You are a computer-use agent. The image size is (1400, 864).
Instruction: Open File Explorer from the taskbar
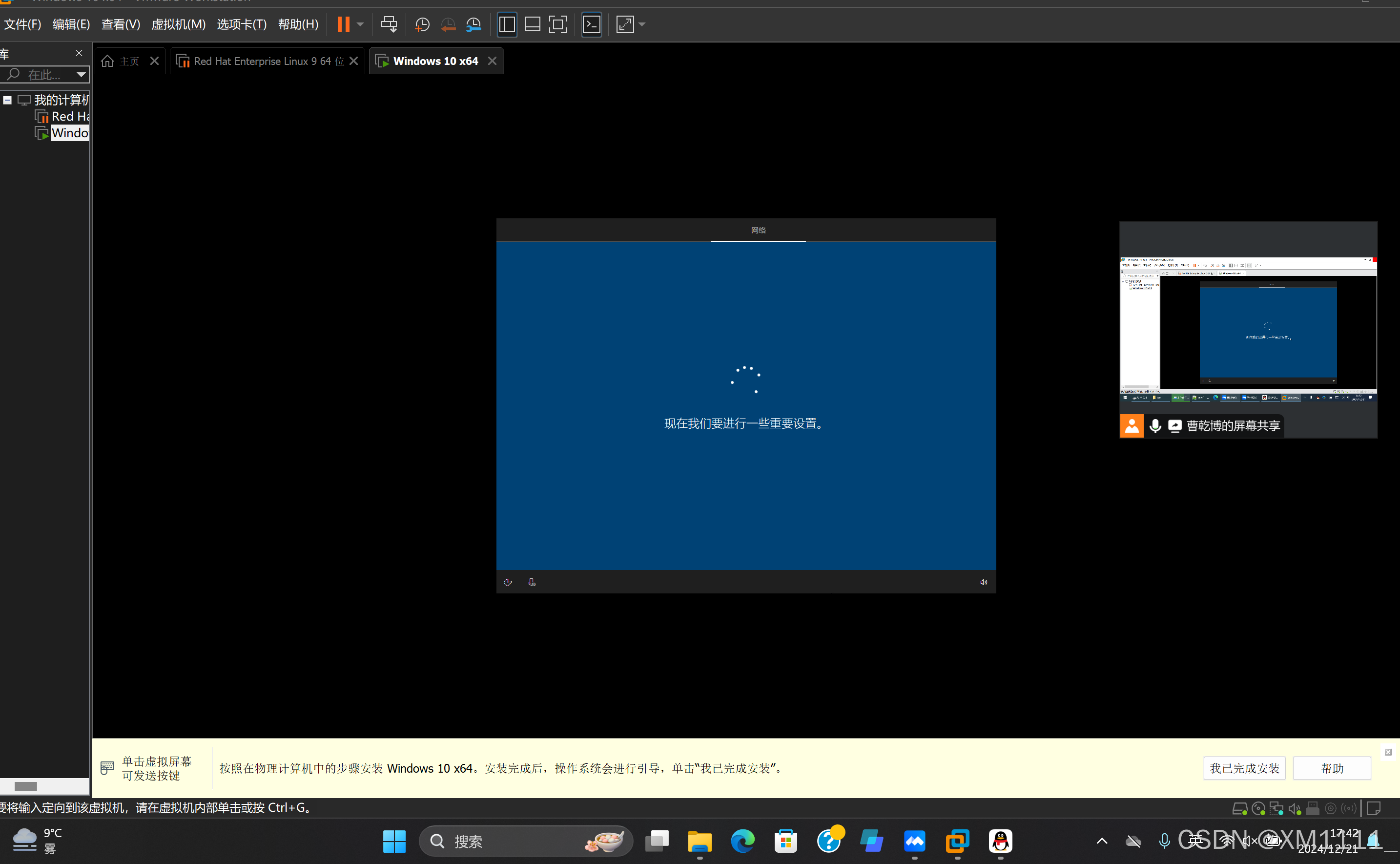pos(700,841)
